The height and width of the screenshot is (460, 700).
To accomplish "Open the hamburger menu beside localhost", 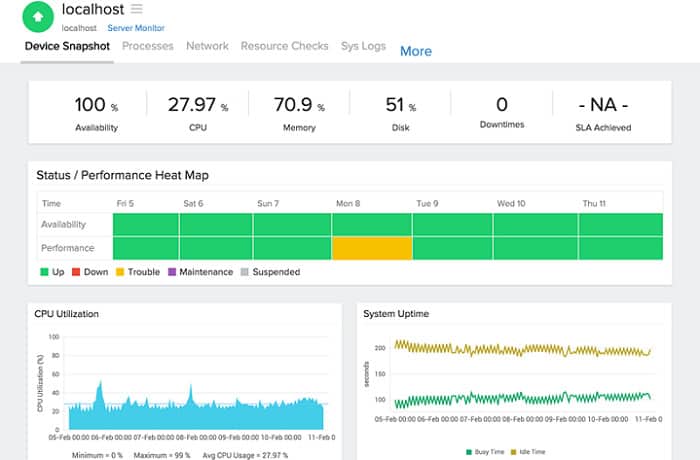I will click(137, 9).
